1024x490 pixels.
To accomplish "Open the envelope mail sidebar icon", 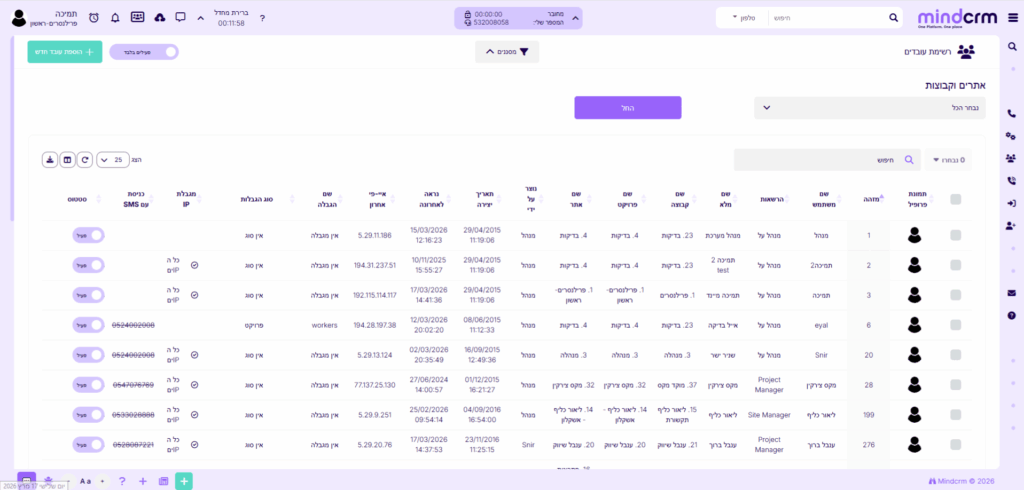I will click(x=1012, y=293).
